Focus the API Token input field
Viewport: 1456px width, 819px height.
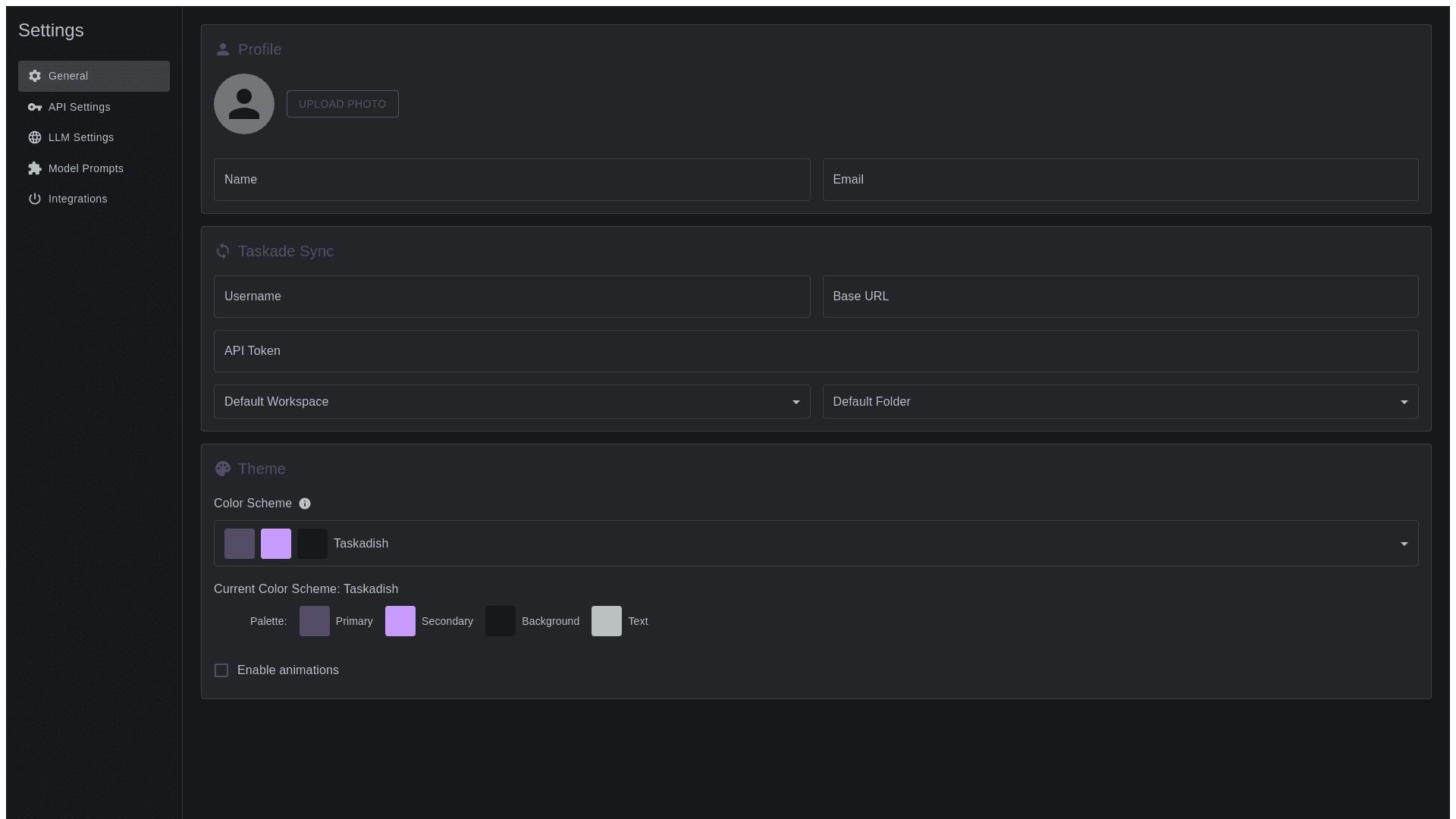816,351
